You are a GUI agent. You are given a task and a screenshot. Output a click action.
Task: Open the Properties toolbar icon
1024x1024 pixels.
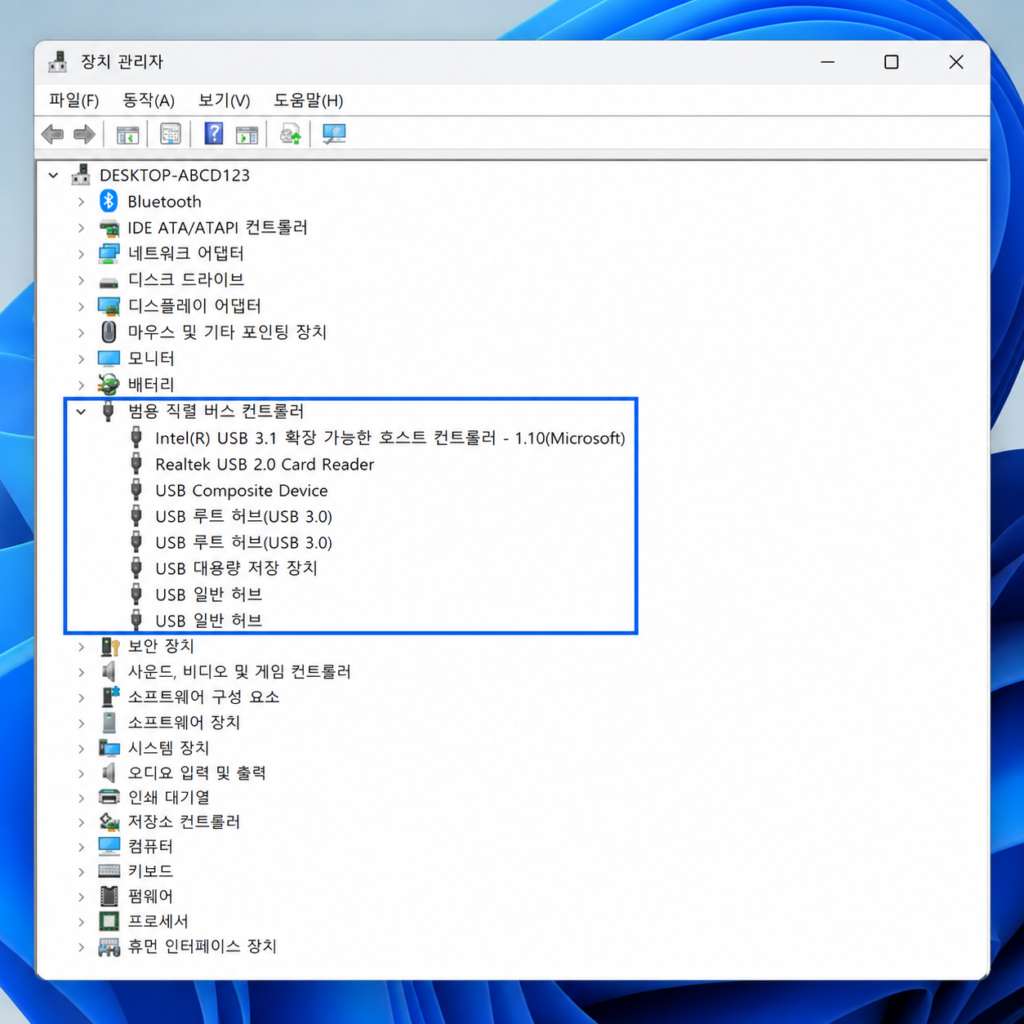(x=170, y=135)
